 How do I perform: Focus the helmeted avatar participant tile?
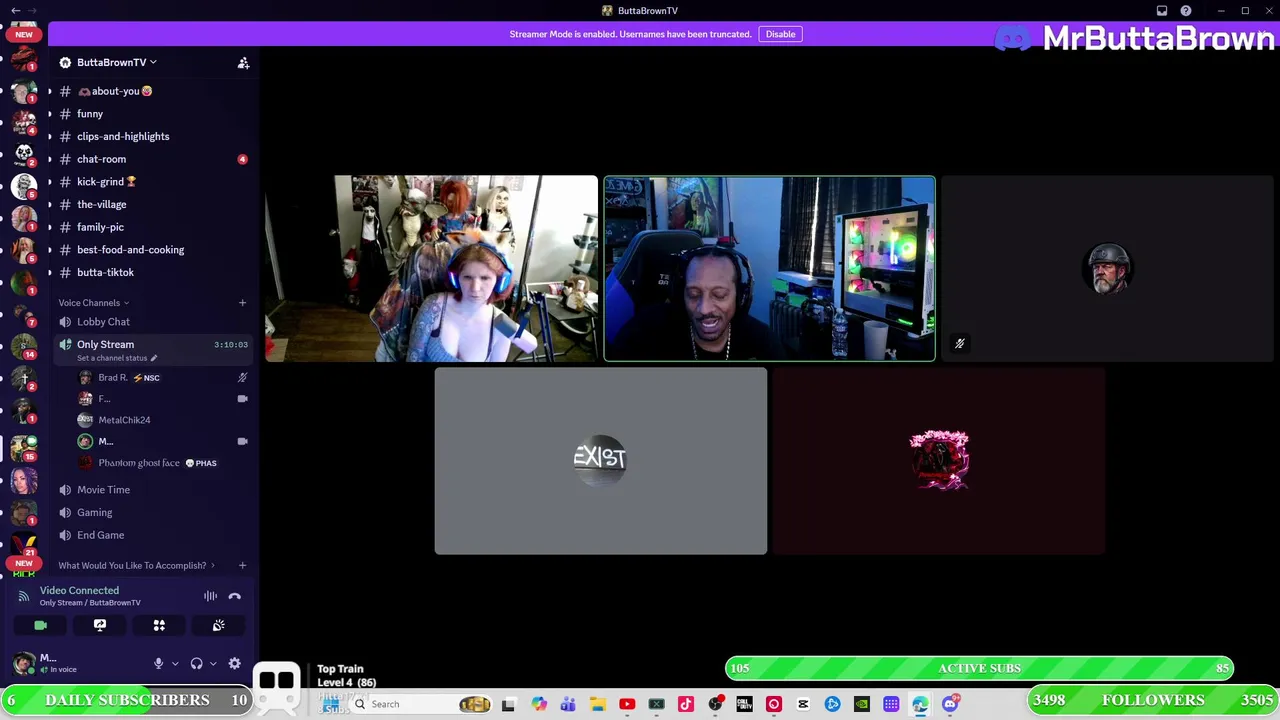(1107, 268)
